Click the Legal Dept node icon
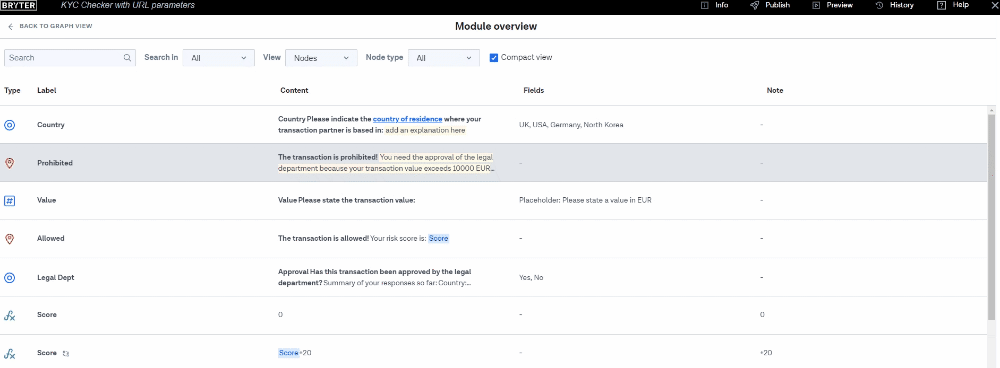This screenshot has width=1000, height=368. tap(10, 277)
